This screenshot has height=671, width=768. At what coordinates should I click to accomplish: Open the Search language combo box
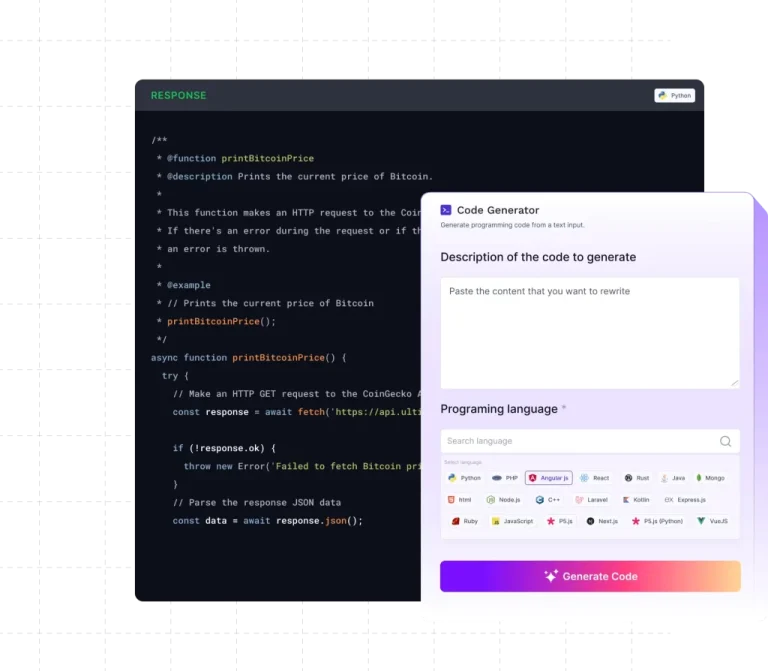coord(580,441)
